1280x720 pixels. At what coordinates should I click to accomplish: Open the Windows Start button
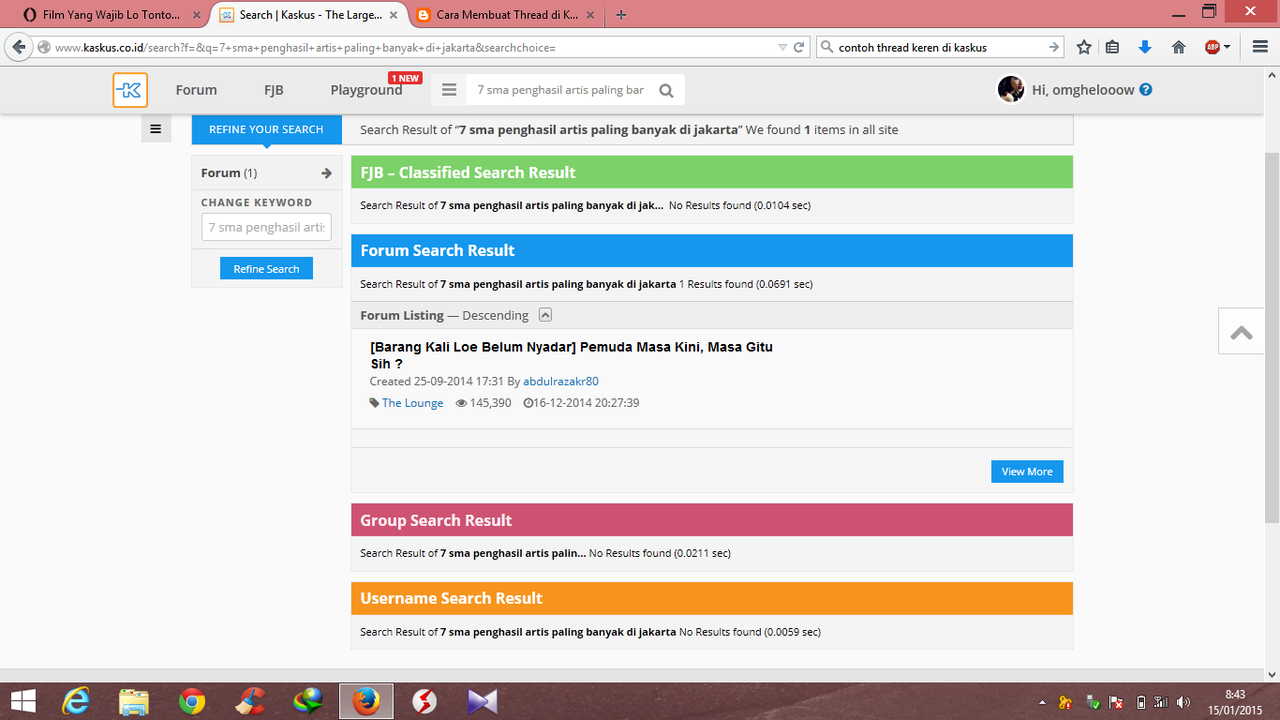tap(22, 702)
